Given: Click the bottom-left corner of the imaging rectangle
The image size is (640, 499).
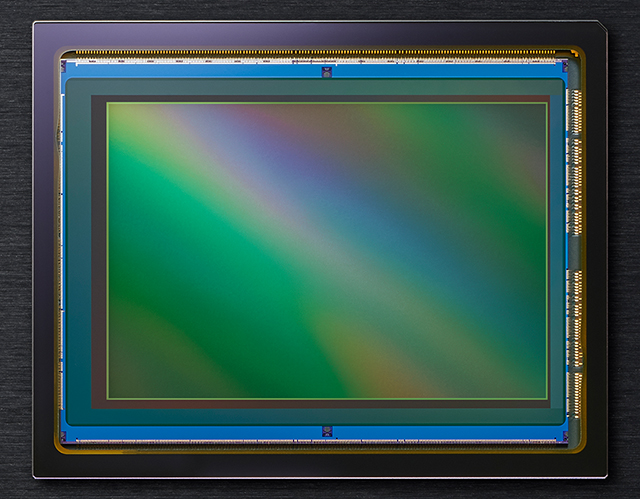Looking at the screenshot, I should pyautogui.click(x=107, y=399).
